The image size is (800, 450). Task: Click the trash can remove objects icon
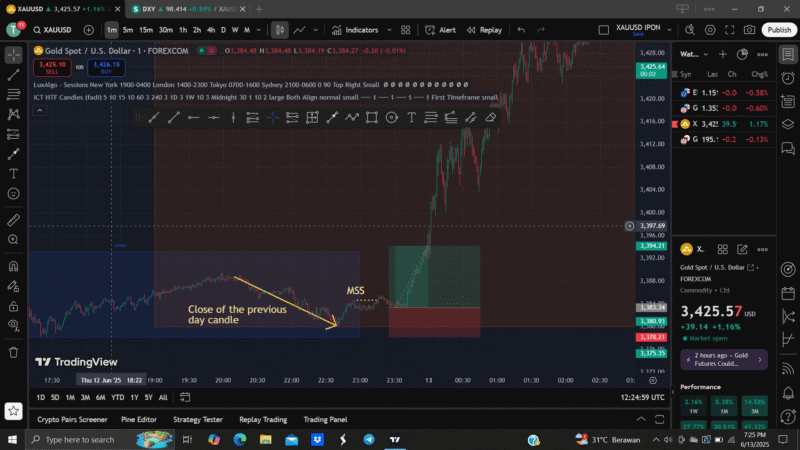coord(14,352)
